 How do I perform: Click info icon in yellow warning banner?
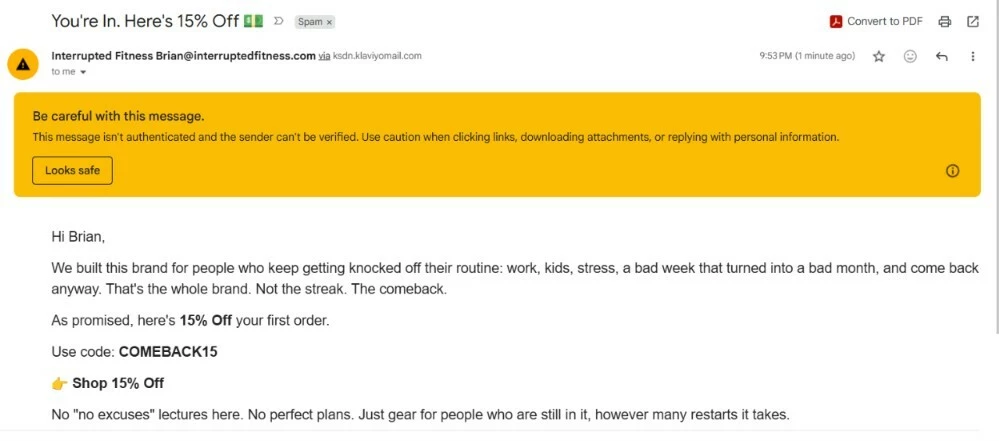(952, 171)
